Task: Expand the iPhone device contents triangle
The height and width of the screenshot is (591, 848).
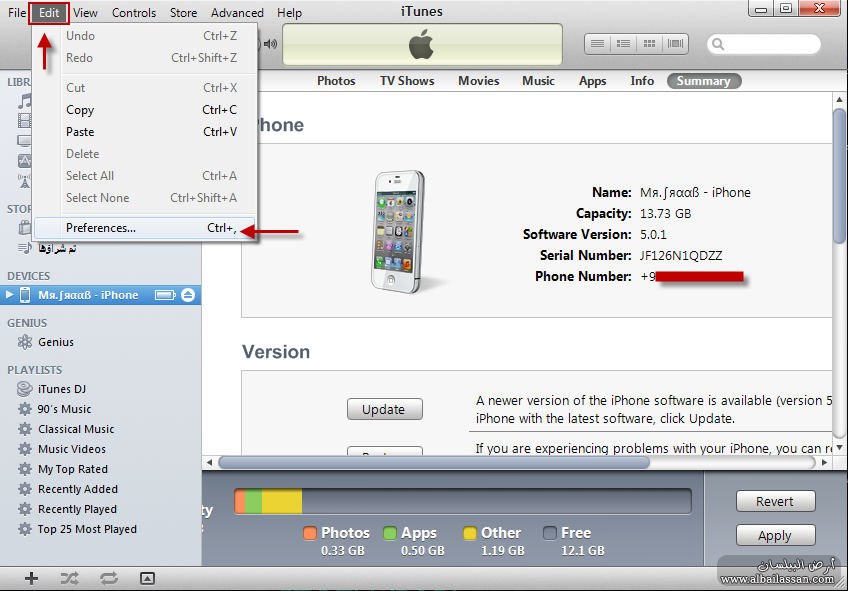Action: [x=9, y=295]
